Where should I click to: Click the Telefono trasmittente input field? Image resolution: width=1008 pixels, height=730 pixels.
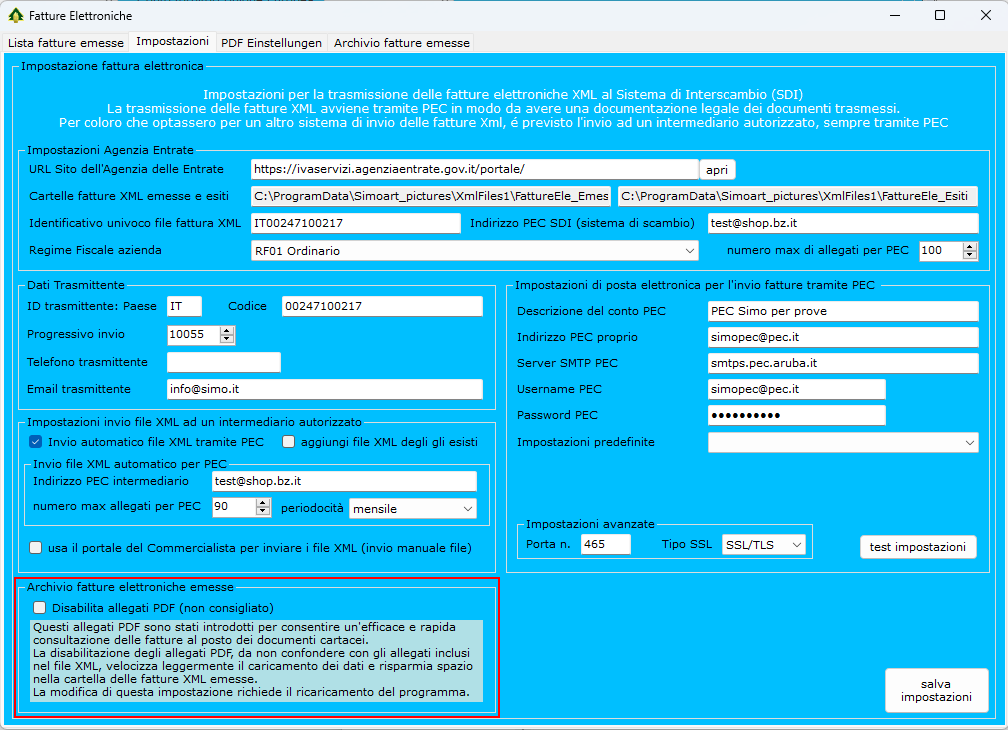coord(224,362)
